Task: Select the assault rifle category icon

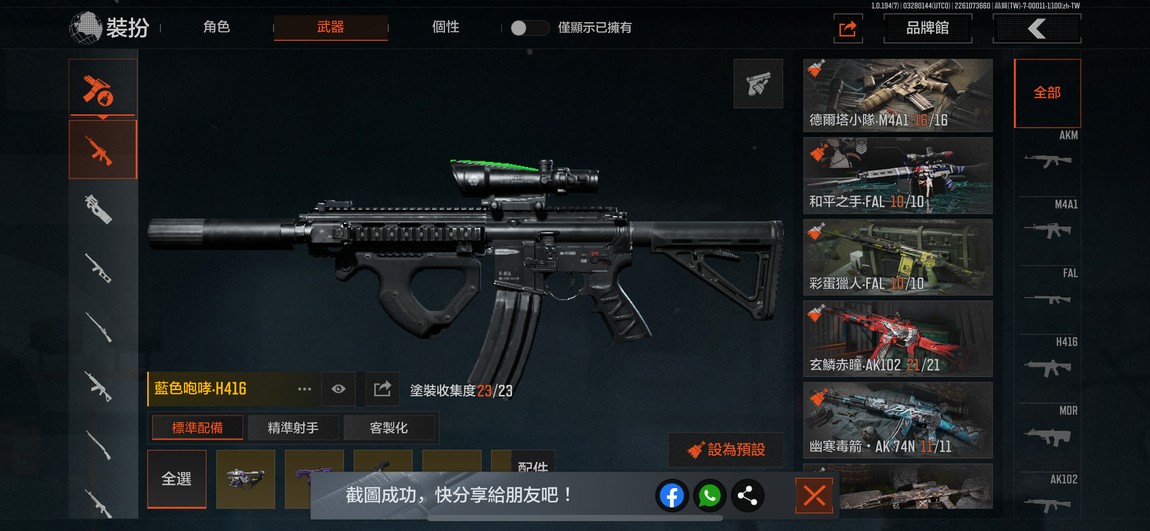Action: coord(103,150)
